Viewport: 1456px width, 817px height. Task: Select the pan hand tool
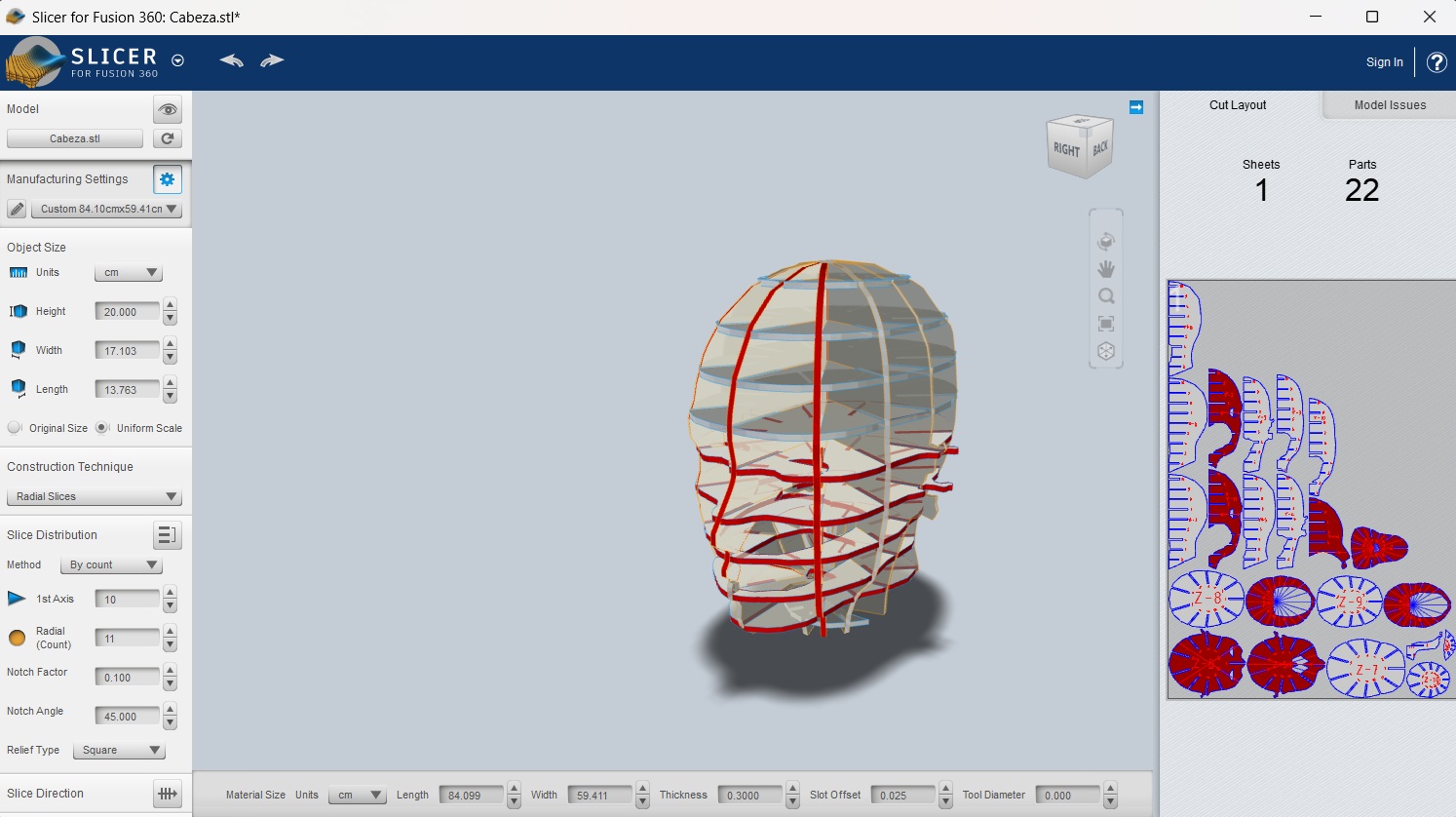pos(1106,269)
